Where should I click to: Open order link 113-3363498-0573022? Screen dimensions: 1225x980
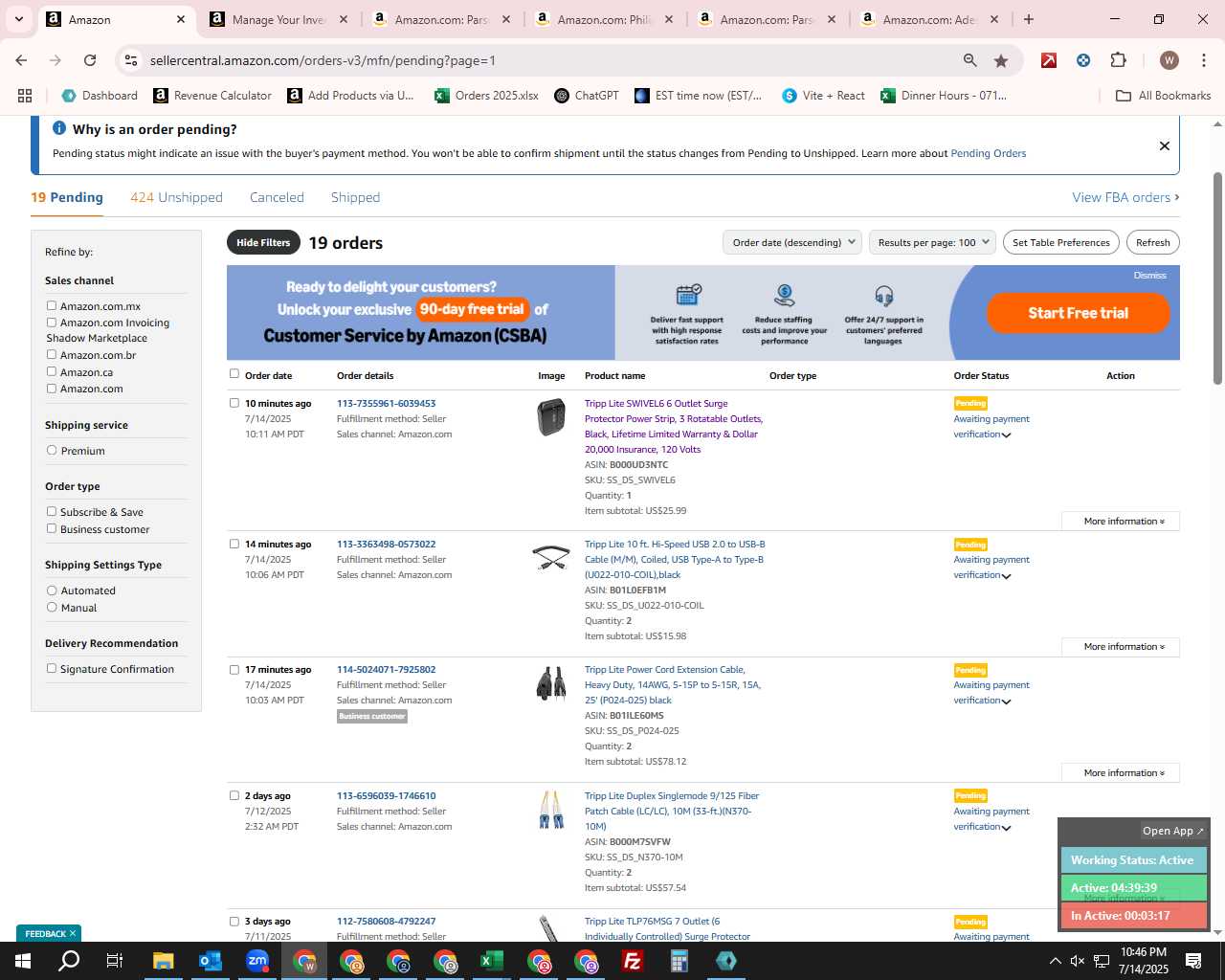386,545
